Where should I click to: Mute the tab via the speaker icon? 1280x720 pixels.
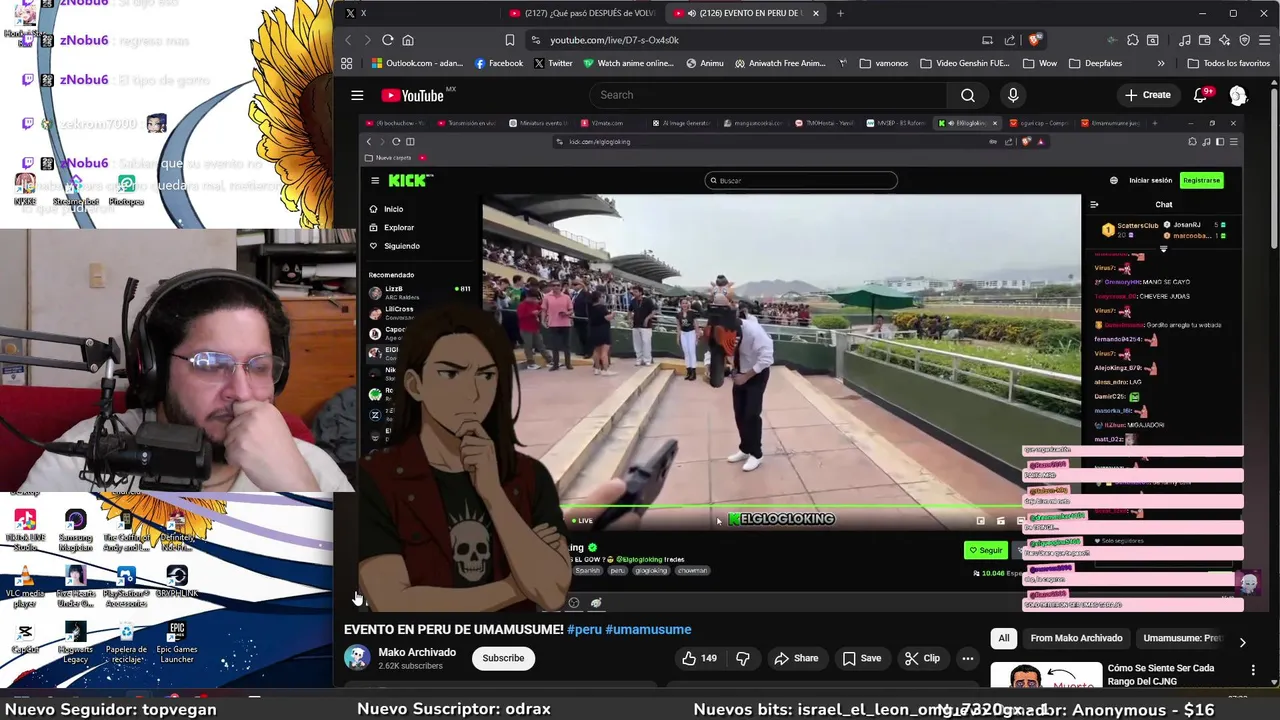(692, 13)
